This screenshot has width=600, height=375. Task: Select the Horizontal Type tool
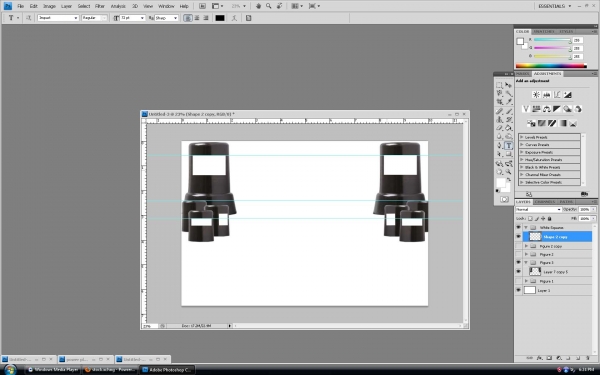pyautogui.click(x=509, y=146)
